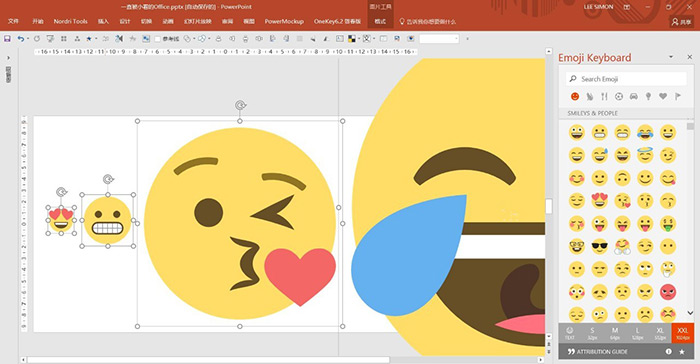Select the heart symbols category icon

tap(663, 96)
